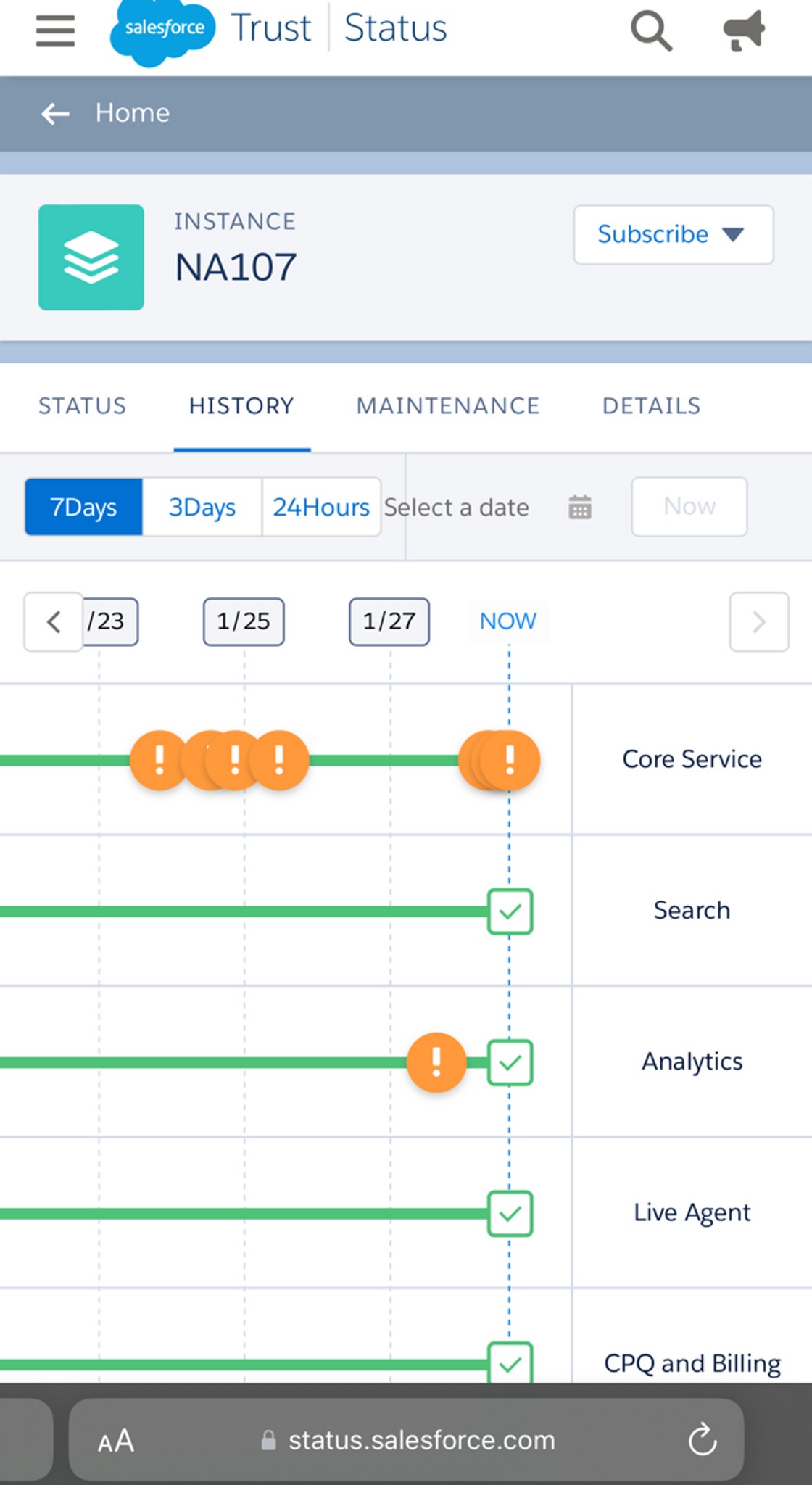The width and height of the screenshot is (812, 1485).
Task: Switch to the DETAILS tab
Action: click(x=651, y=406)
